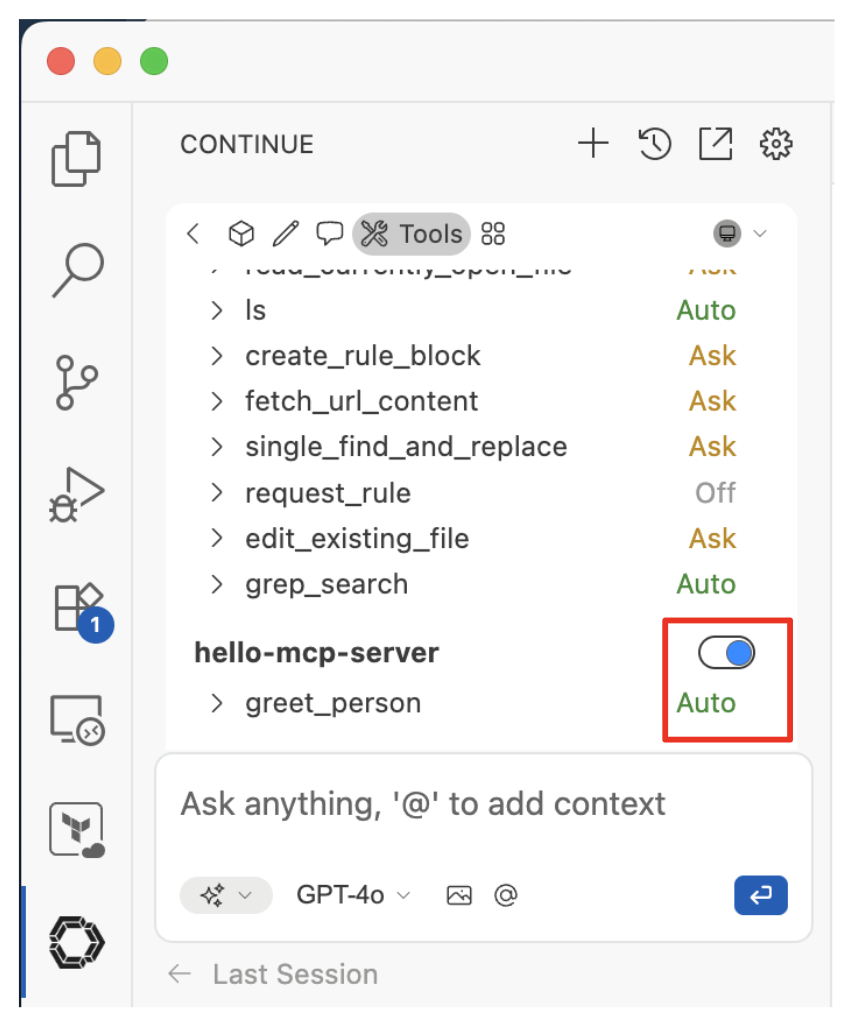Select the single_find_and_replace tool name

(406, 447)
